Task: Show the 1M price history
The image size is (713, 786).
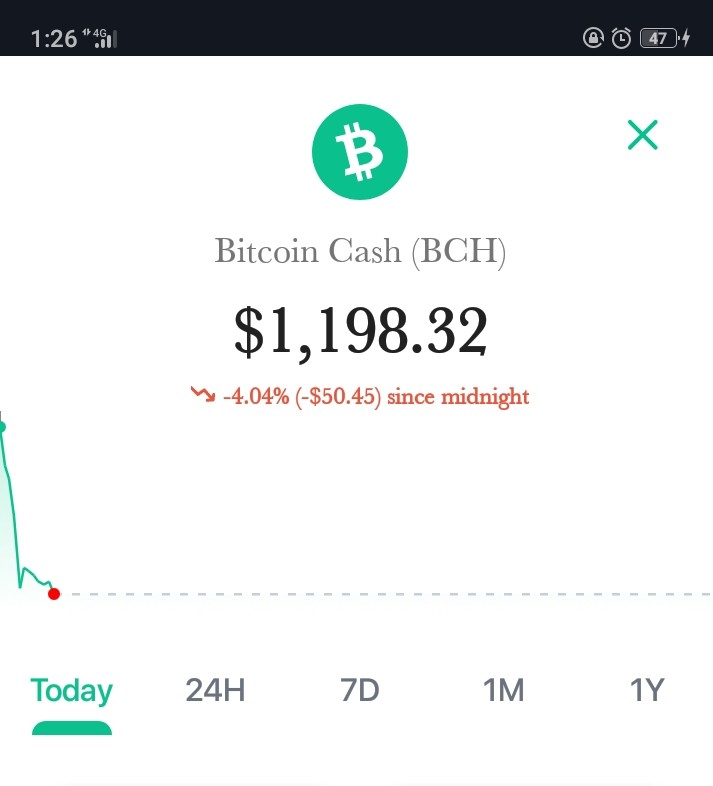Action: coord(503,690)
